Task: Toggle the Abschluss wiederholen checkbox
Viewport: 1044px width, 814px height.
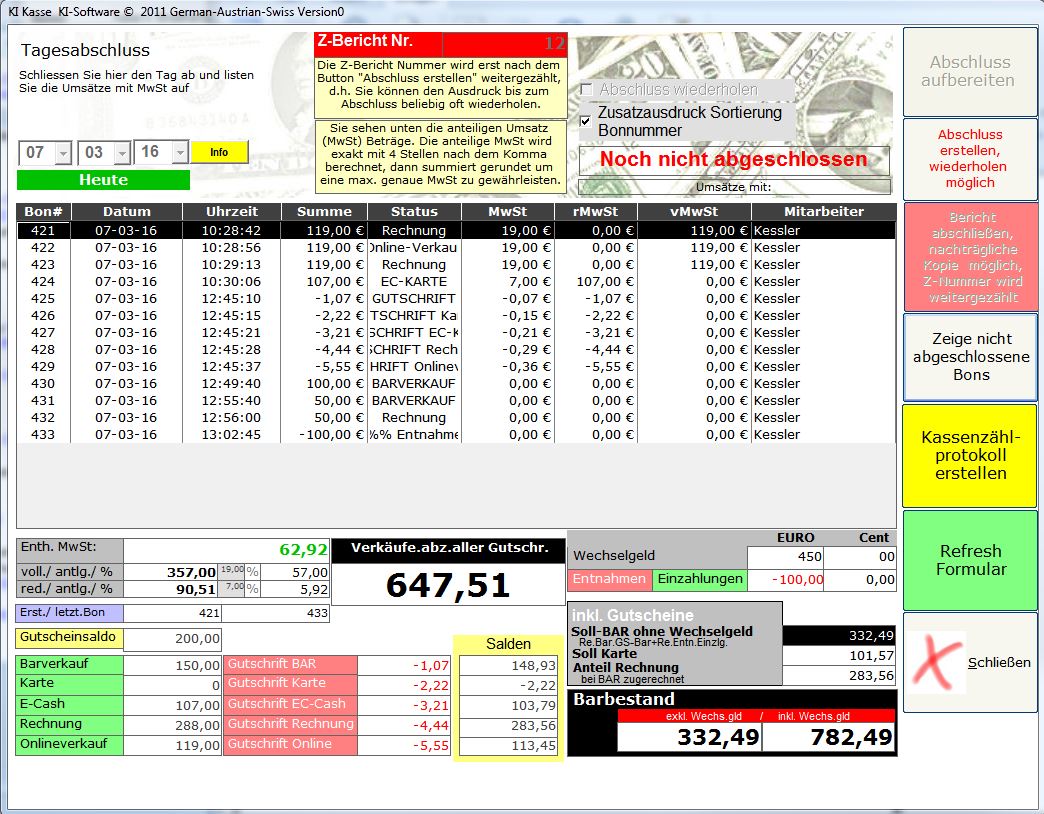Action: coord(586,90)
